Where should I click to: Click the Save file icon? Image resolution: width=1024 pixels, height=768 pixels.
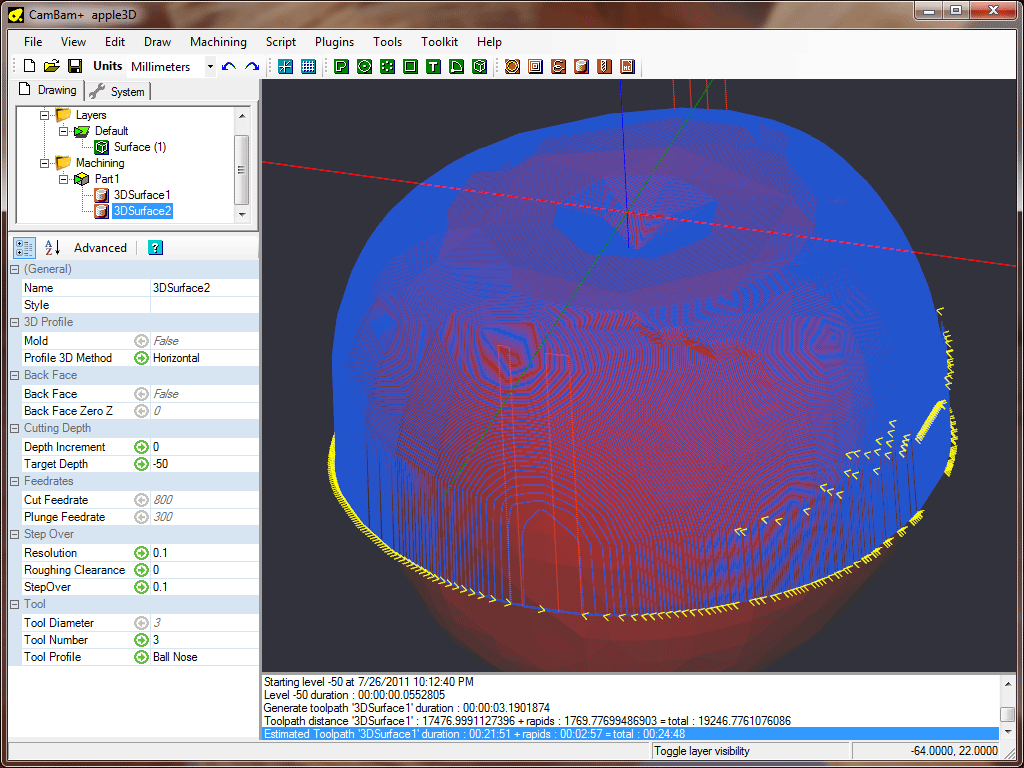(74, 66)
